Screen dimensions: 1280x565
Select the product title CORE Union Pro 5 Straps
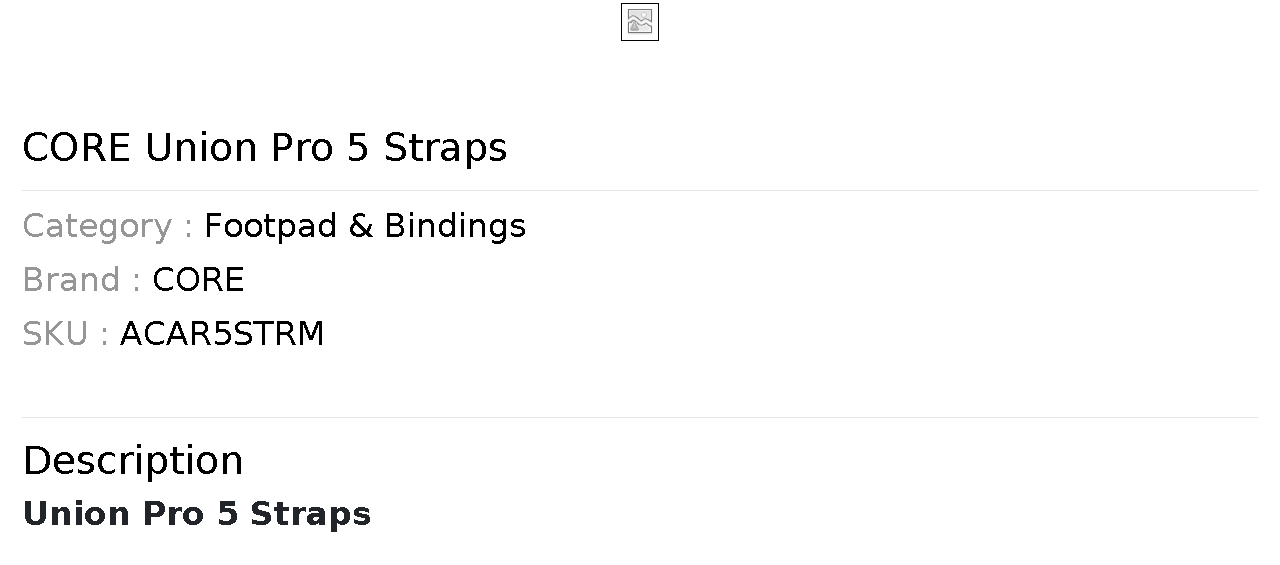[265, 148]
